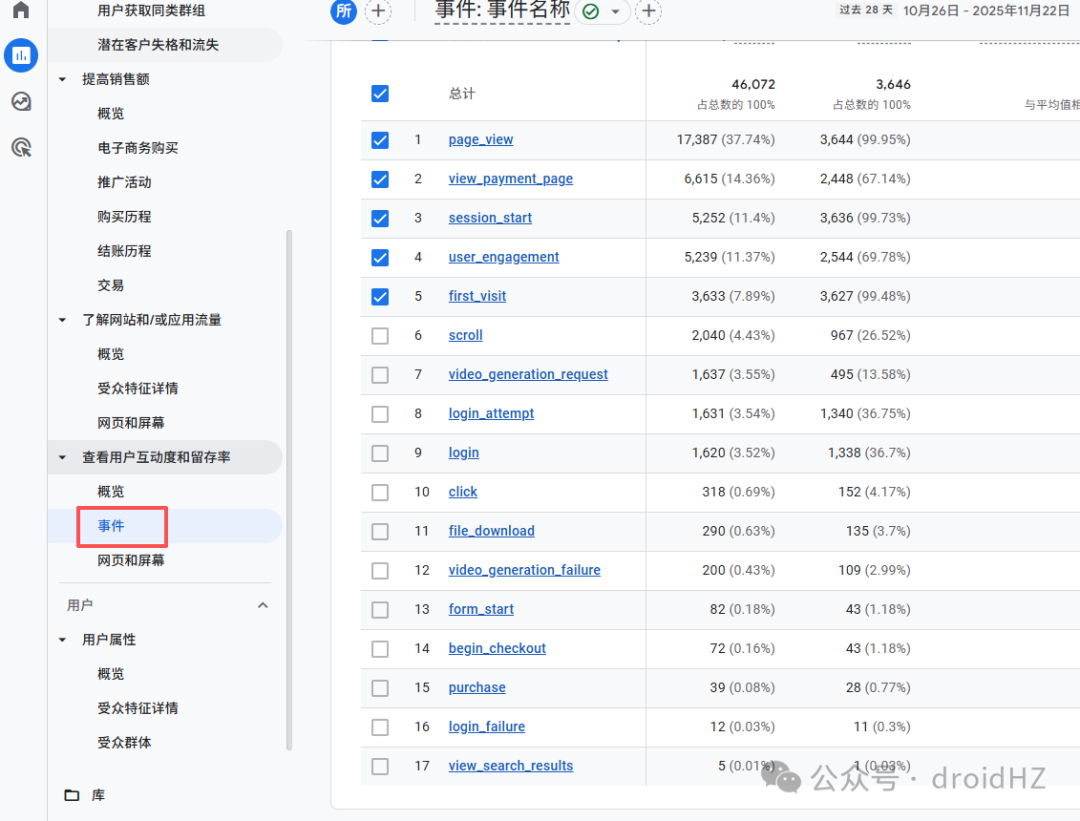Open the user_engagement event link

[x=503, y=258]
